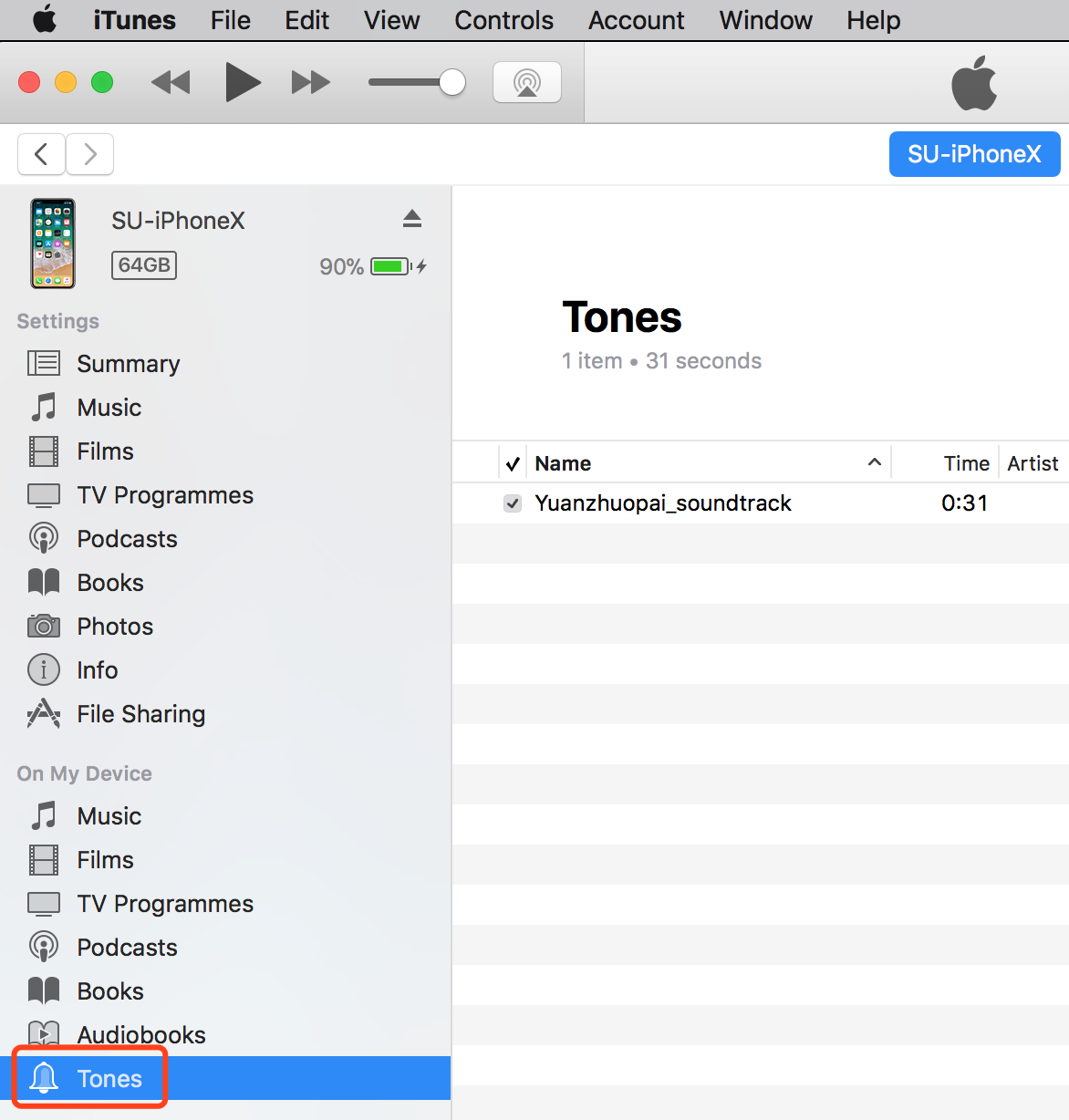Open the AirPlay output selector
The width and height of the screenshot is (1069, 1120).
[527, 83]
